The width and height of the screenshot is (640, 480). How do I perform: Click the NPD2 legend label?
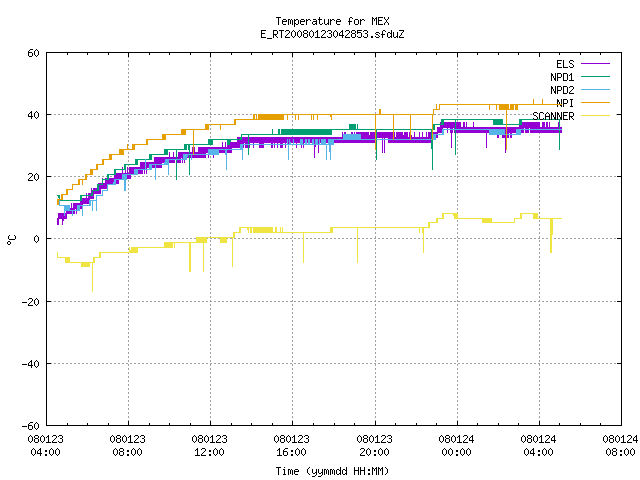tap(562, 90)
